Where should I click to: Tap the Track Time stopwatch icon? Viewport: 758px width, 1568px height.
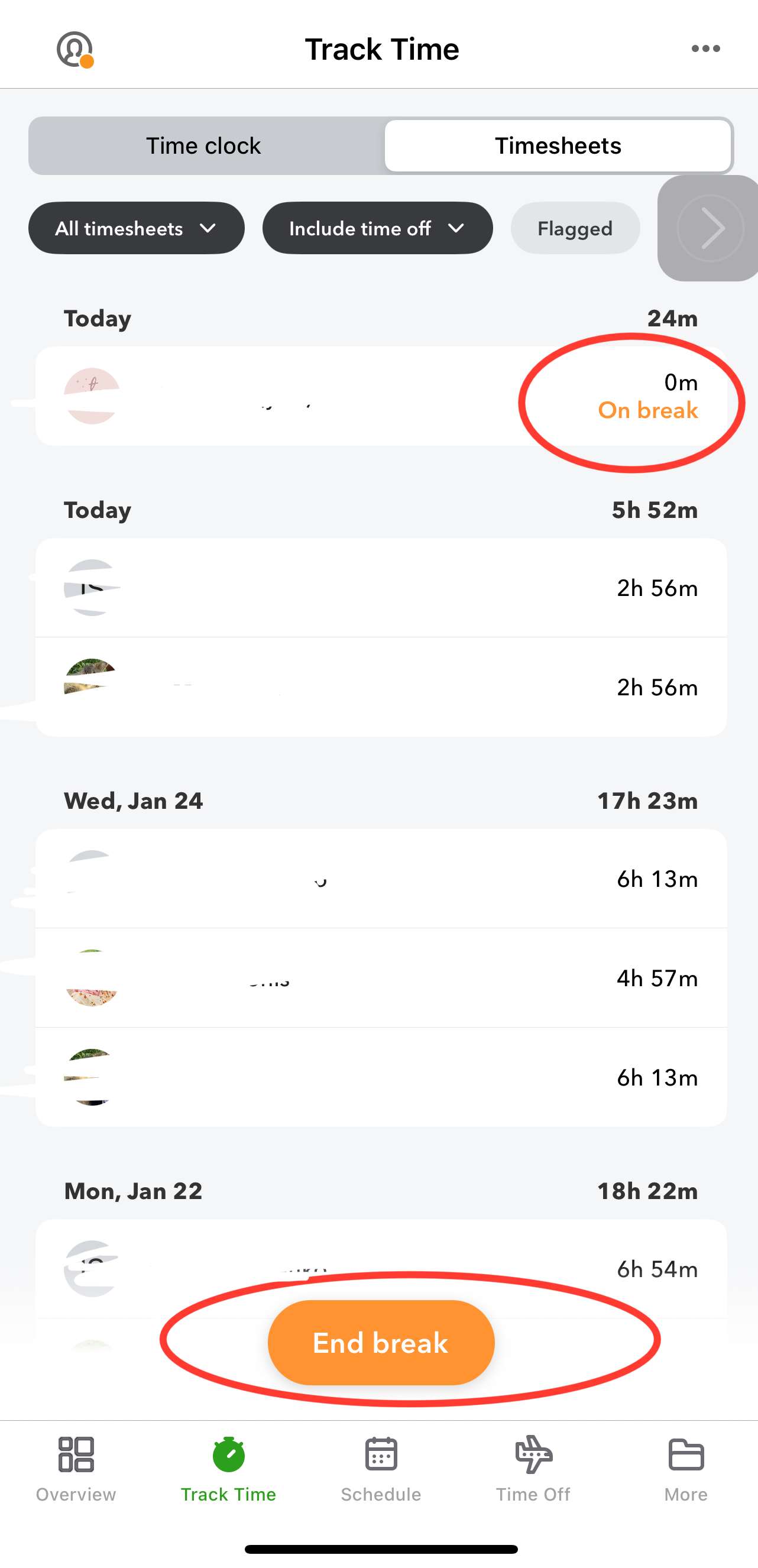[x=228, y=1455]
